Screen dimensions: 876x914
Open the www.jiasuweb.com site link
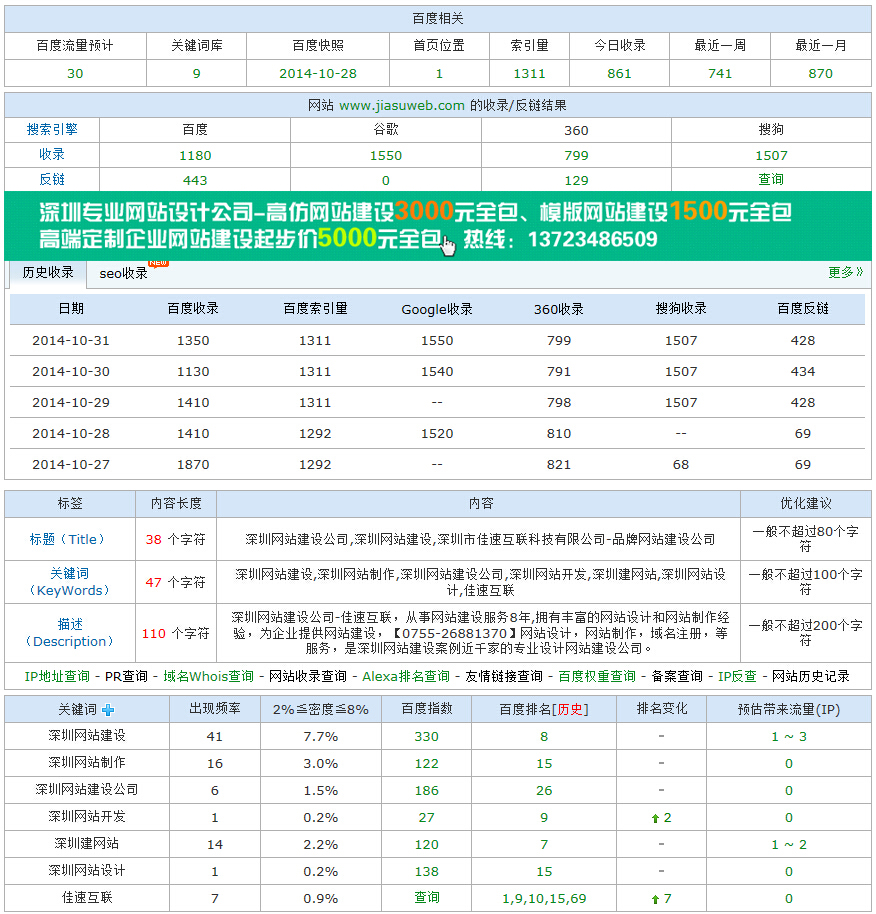(x=402, y=106)
